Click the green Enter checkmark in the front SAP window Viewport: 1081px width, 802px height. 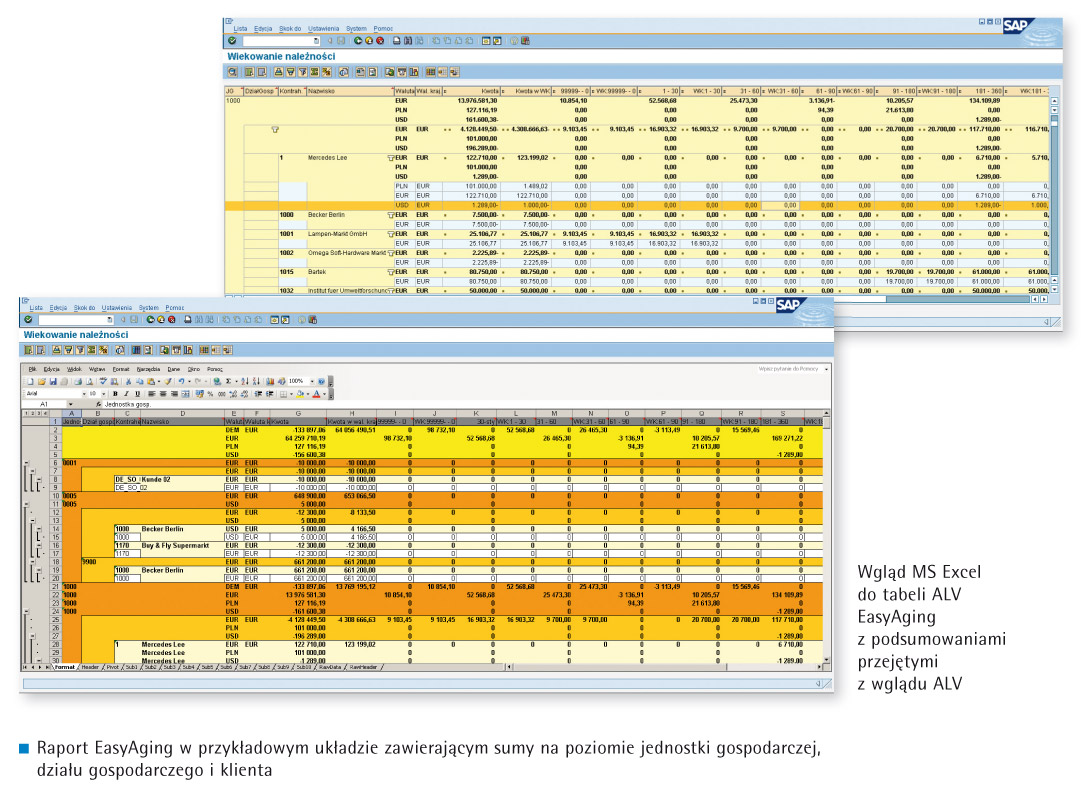point(28,319)
